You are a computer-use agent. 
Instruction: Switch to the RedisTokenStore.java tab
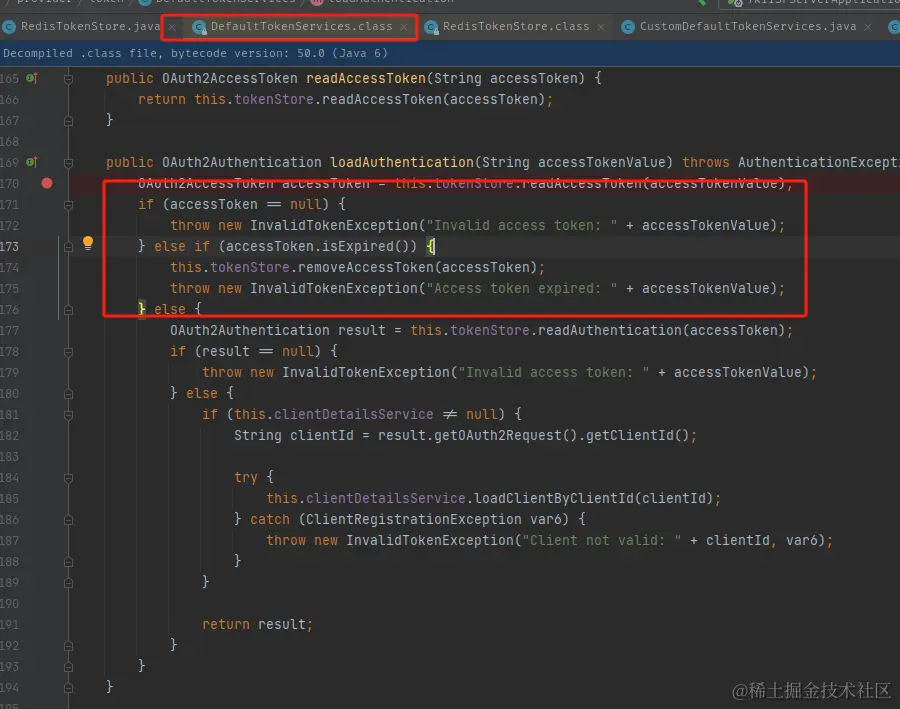90,26
